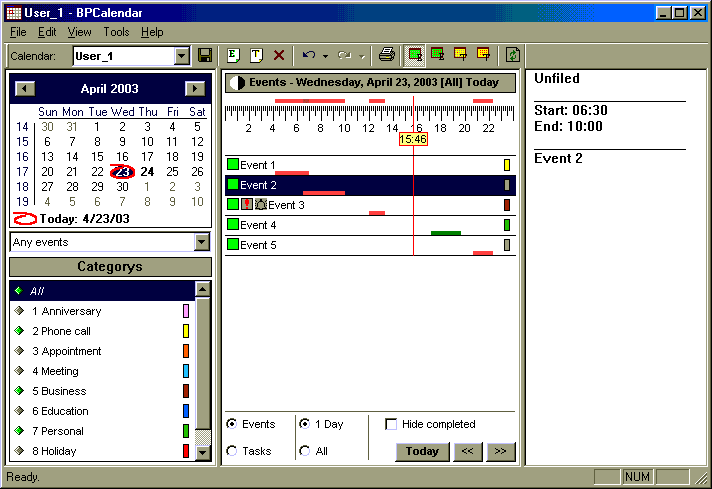Go to next day with >> button

click(x=501, y=451)
